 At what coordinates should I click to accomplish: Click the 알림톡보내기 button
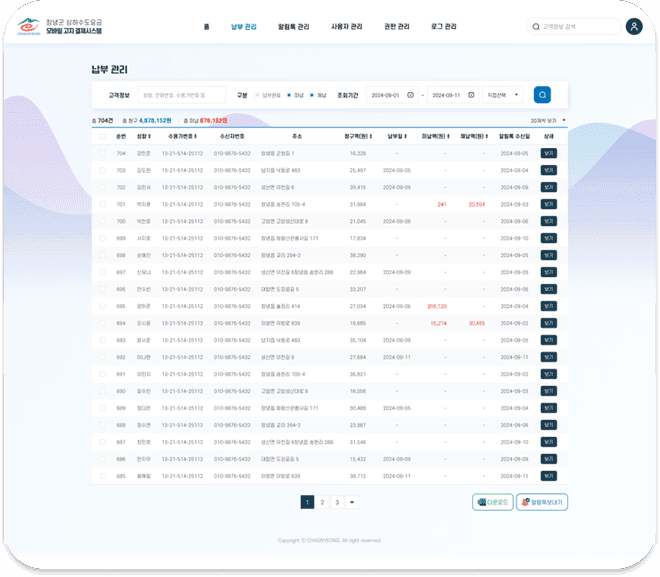(x=542, y=502)
